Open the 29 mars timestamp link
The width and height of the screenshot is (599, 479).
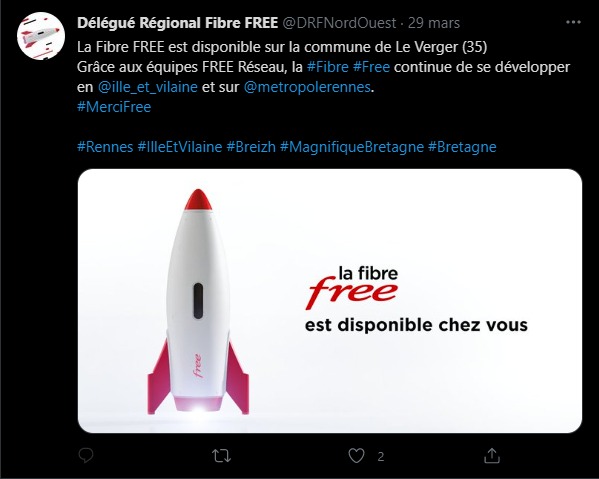coord(434,23)
